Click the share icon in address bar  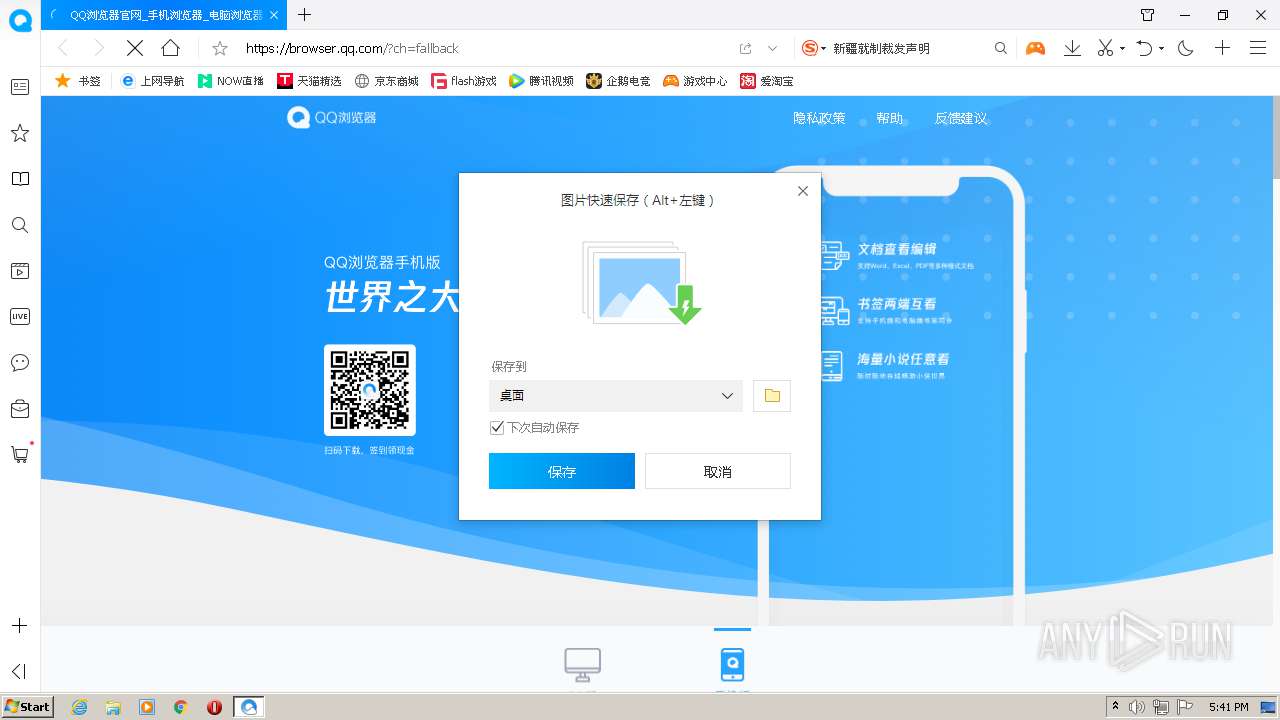click(x=745, y=48)
